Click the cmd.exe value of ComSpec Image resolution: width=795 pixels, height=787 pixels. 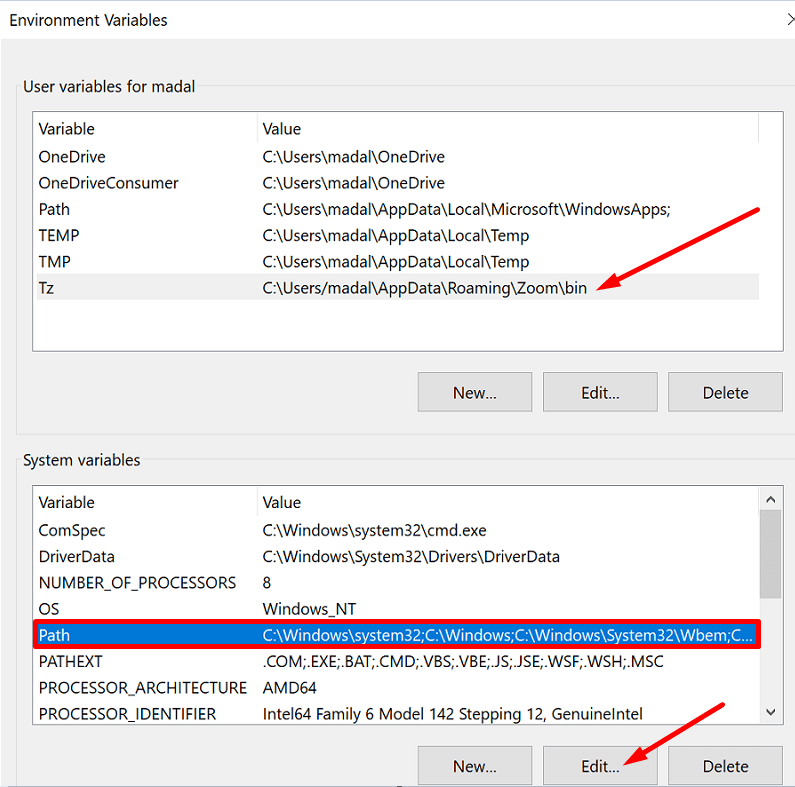point(374,530)
